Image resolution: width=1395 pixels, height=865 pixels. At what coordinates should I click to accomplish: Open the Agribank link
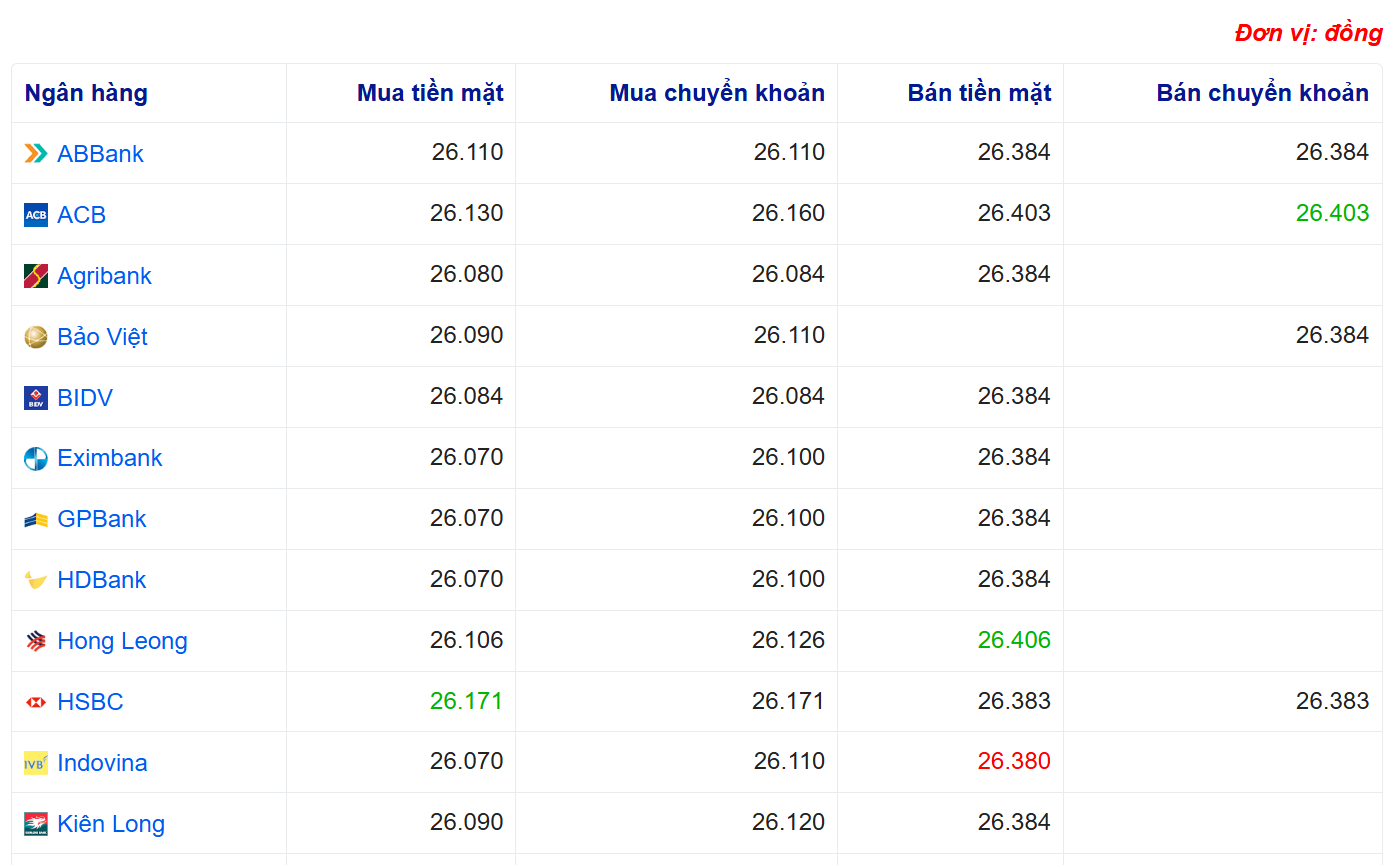coord(104,276)
